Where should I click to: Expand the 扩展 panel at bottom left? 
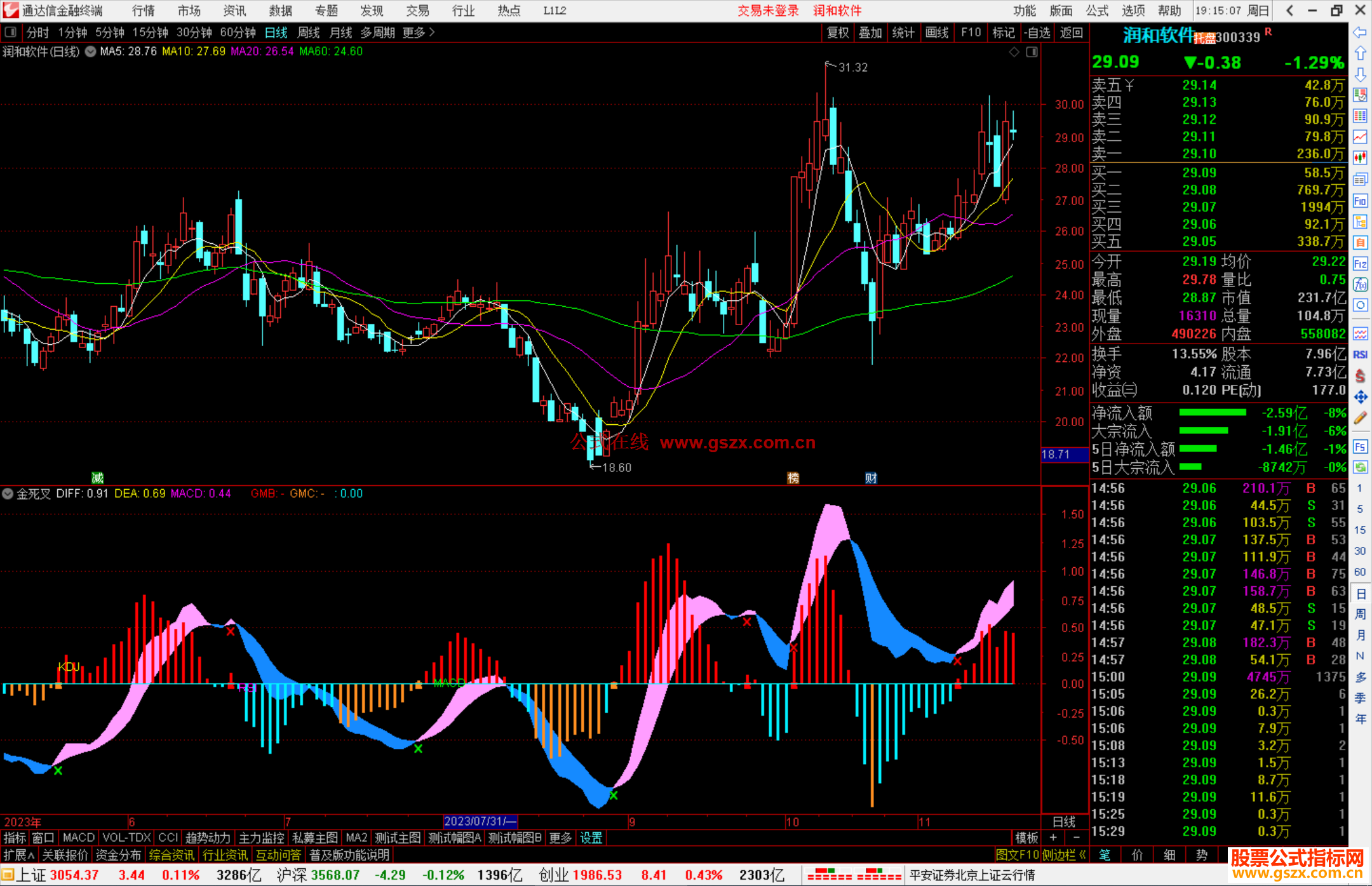pos(19,855)
